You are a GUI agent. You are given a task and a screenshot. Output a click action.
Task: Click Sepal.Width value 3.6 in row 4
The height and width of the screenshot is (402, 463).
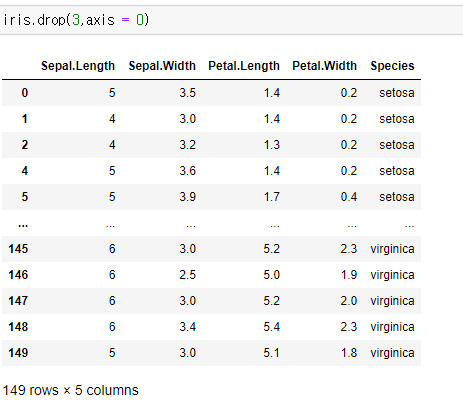point(187,171)
